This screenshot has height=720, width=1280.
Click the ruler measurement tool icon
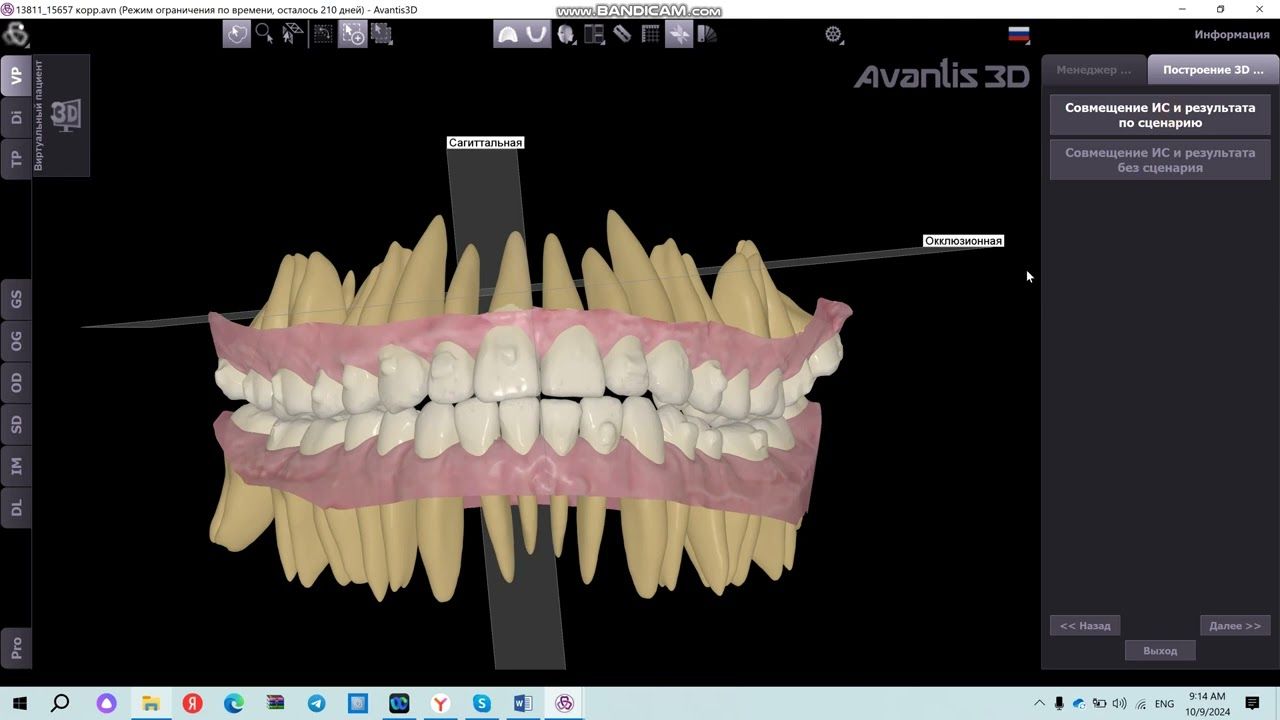pos(622,34)
